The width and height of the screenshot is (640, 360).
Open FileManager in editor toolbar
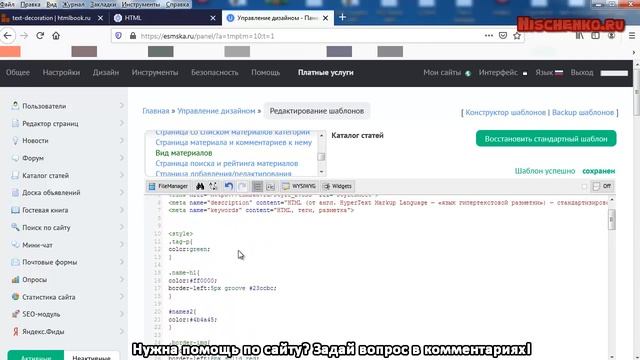pos(168,186)
